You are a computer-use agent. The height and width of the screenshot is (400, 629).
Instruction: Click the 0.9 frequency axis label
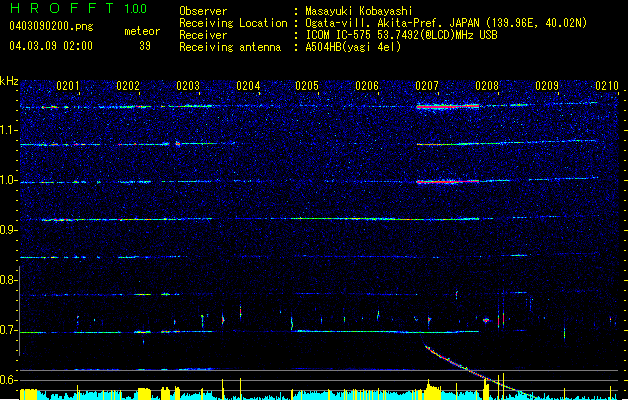pyautogui.click(x=9, y=230)
